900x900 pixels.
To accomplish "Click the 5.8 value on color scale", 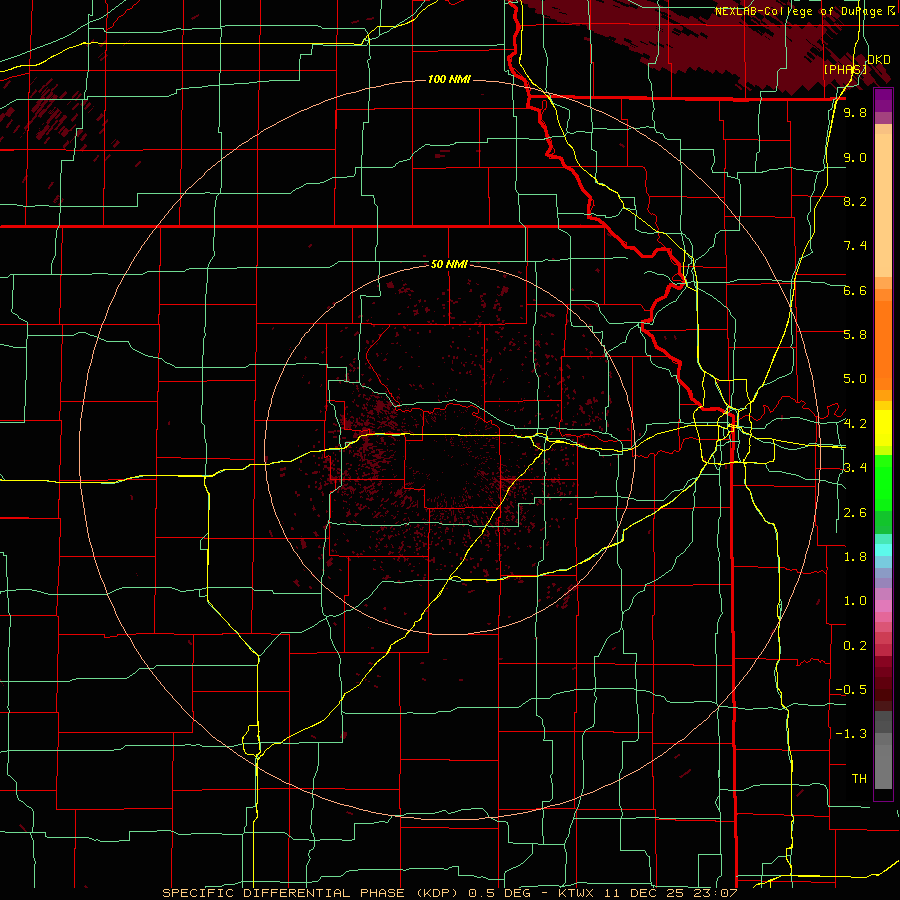I will coord(855,335).
